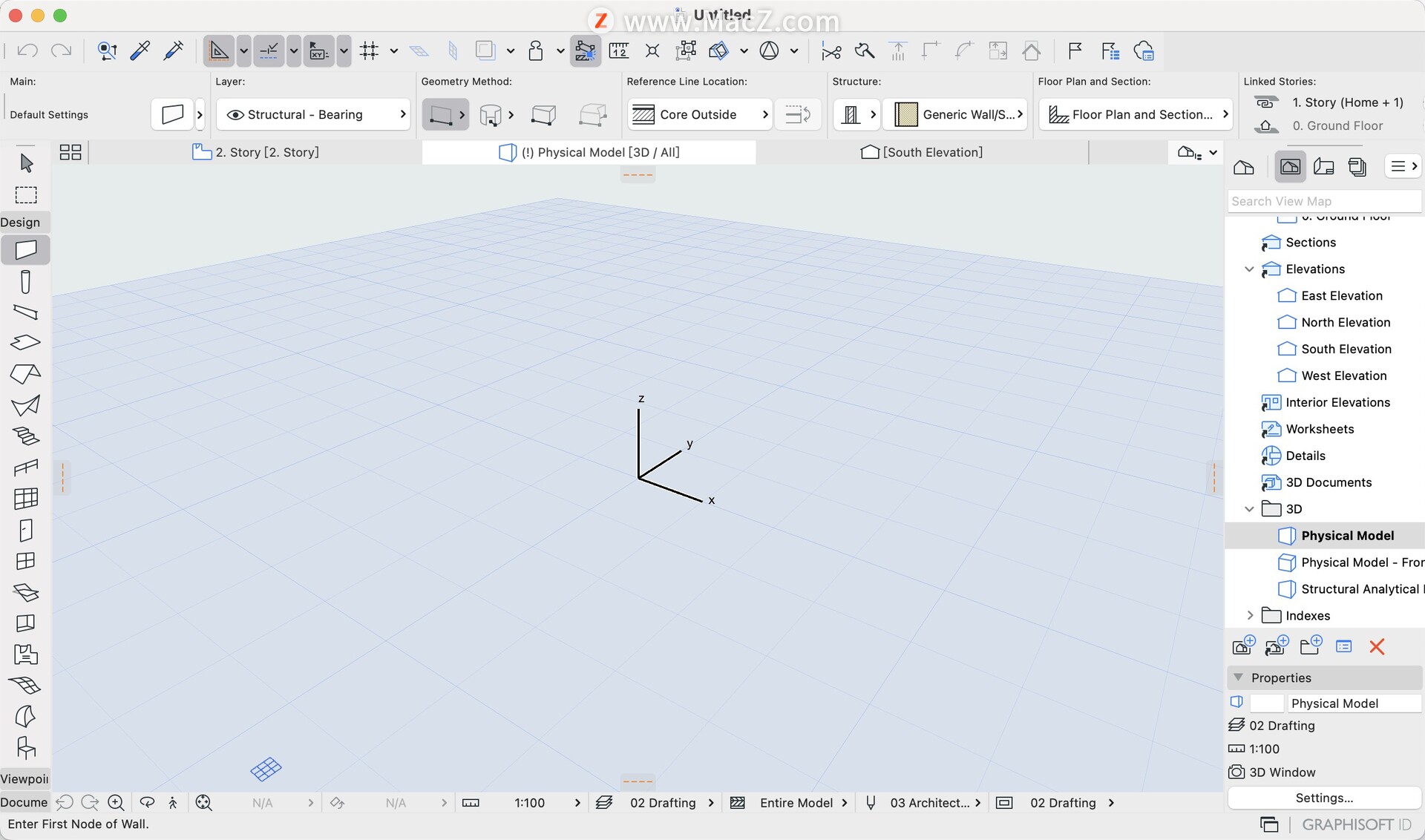Viewport: 1425px width, 840px height.
Task: Toggle the Snap Guides button
Action: point(269,50)
